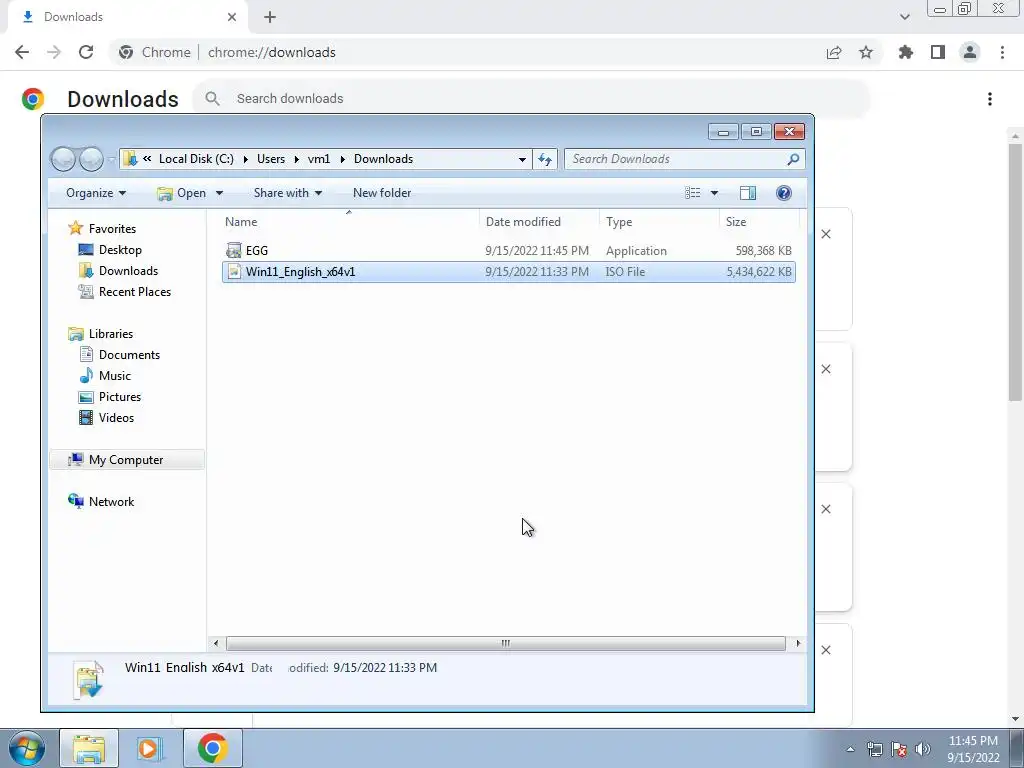
Task: Click the share page icon in Chrome
Action: [x=834, y=52]
